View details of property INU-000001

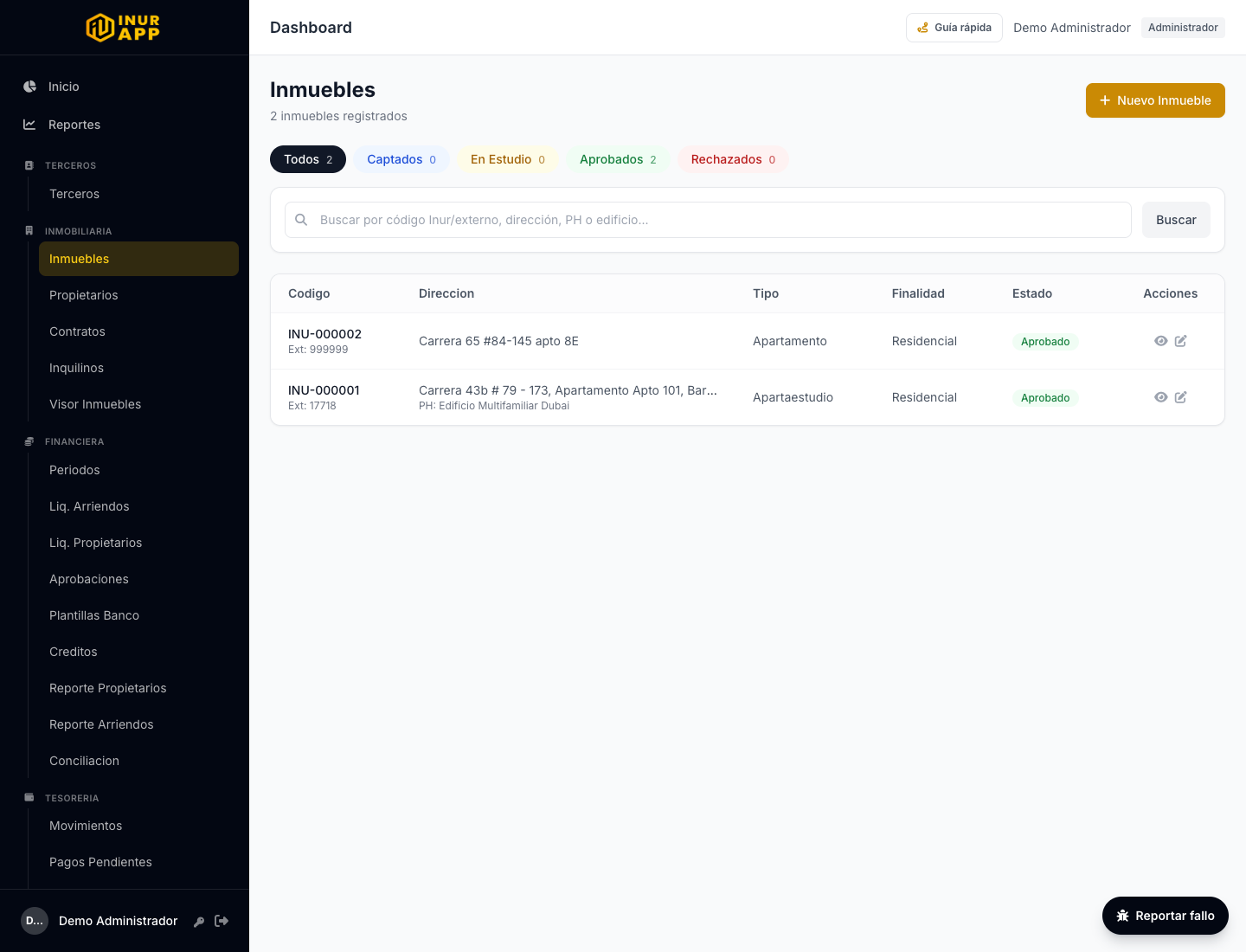pos(1161,397)
